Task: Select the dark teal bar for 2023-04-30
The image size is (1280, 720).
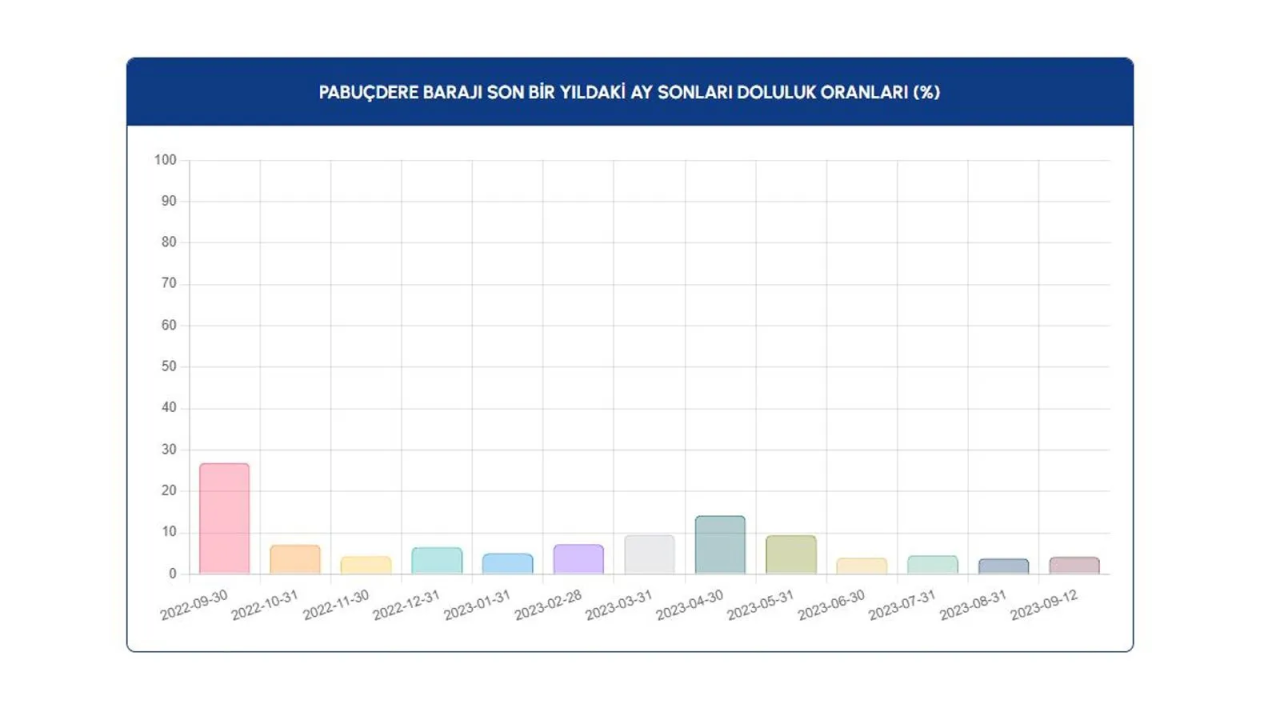Action: coord(720,545)
